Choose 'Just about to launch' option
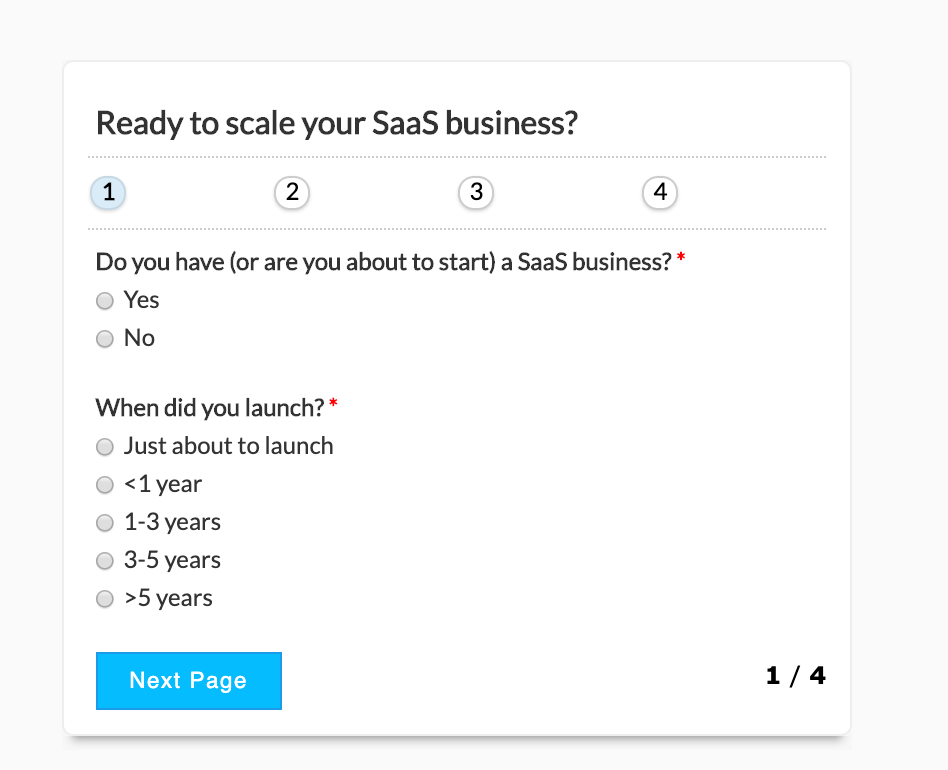 (105, 446)
